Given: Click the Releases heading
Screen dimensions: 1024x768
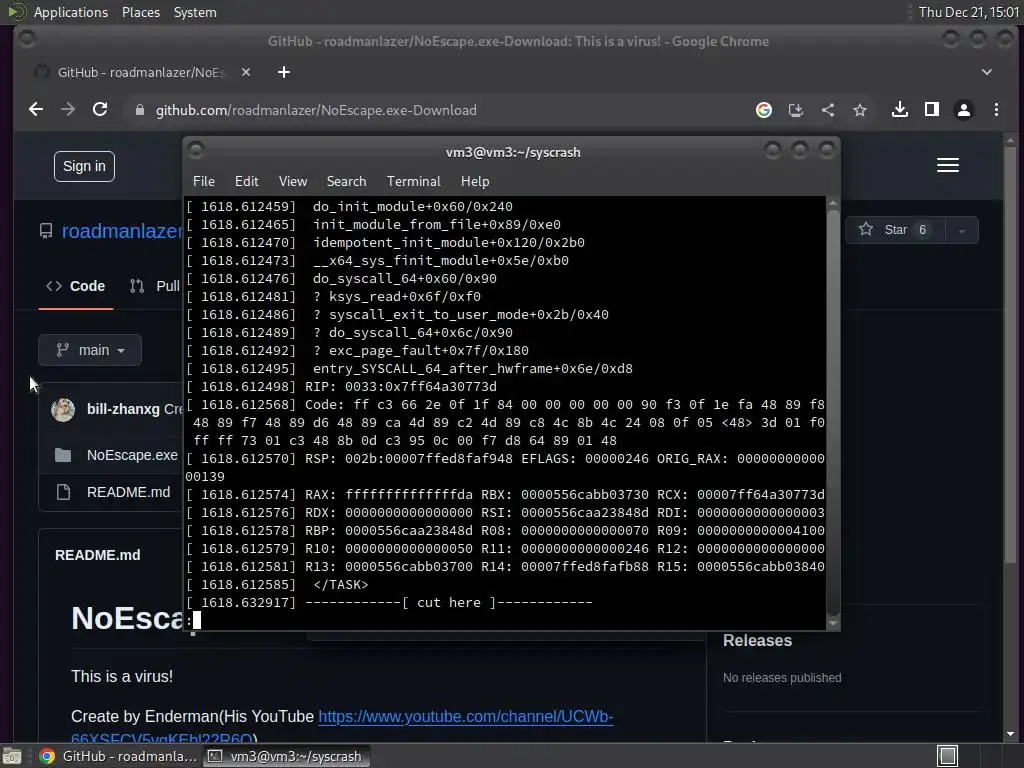Looking at the screenshot, I should pyautogui.click(x=757, y=641).
